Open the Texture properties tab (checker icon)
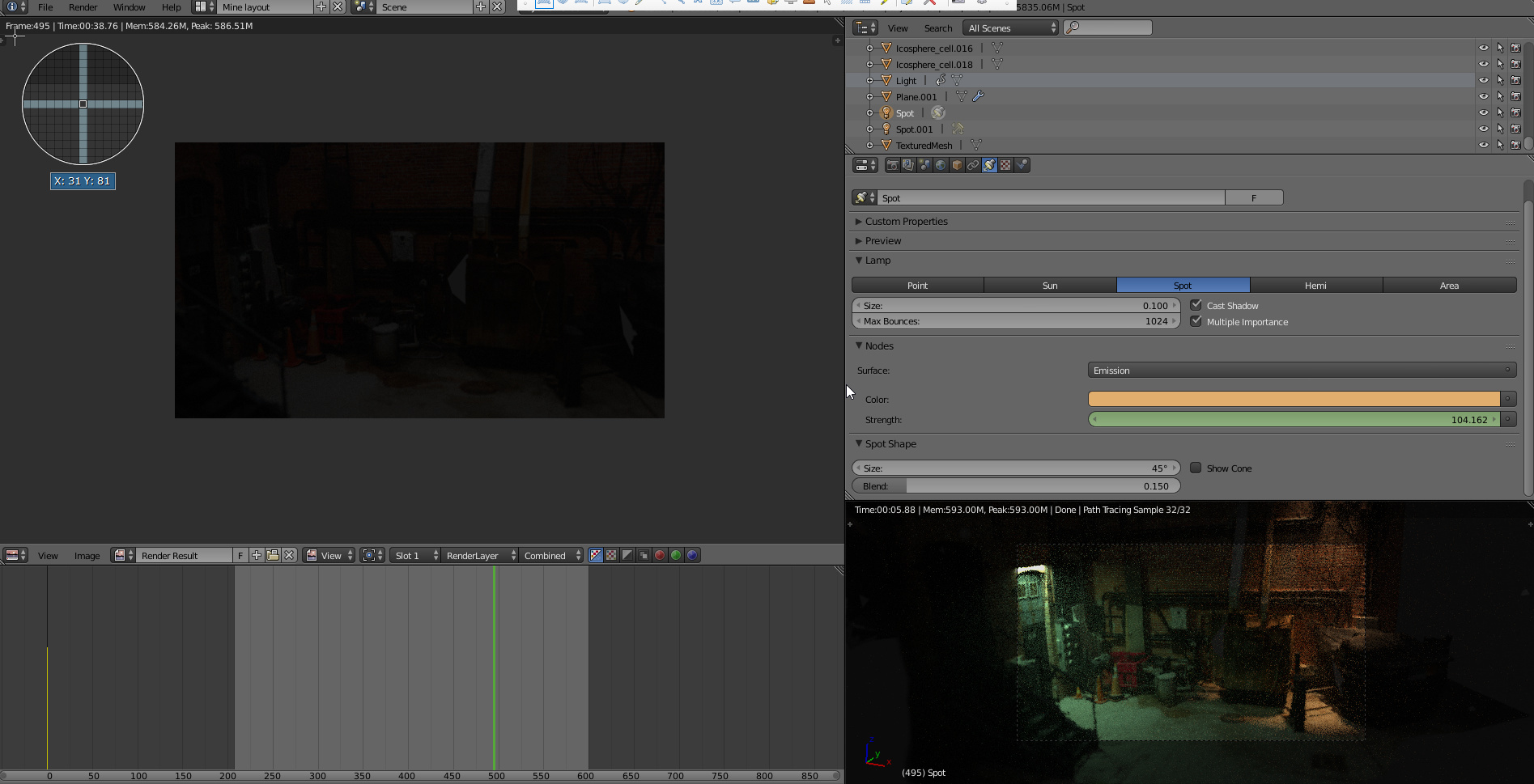This screenshot has height=784, width=1534. coord(1005,165)
